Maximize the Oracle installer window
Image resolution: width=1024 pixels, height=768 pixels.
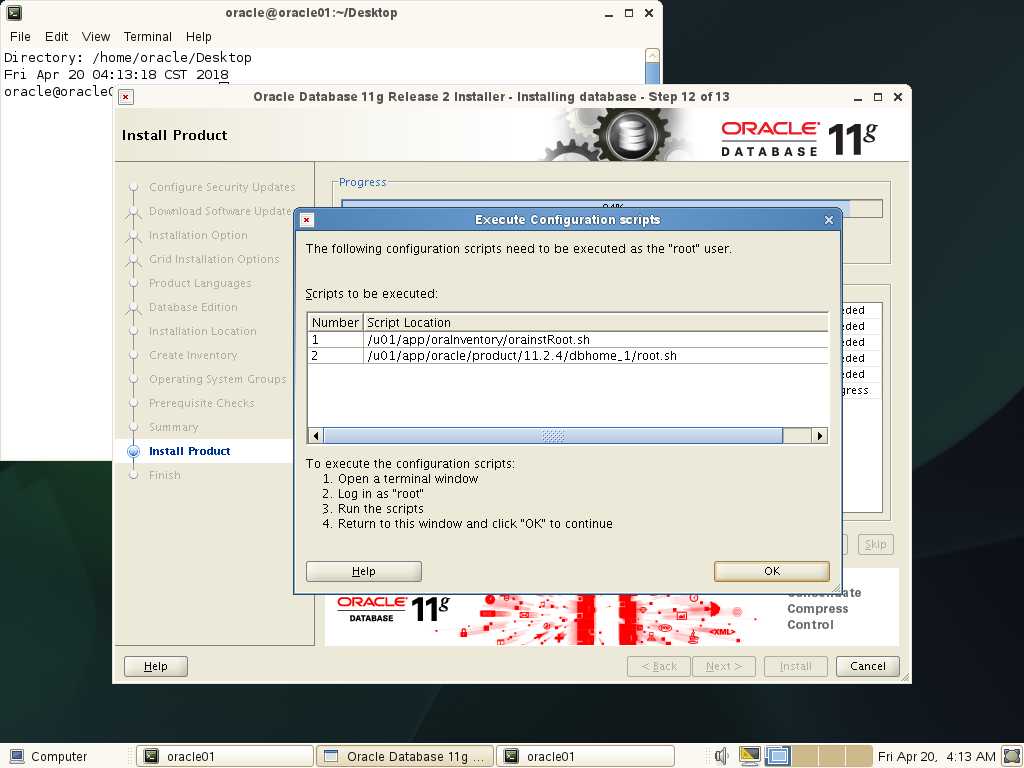tap(878, 97)
